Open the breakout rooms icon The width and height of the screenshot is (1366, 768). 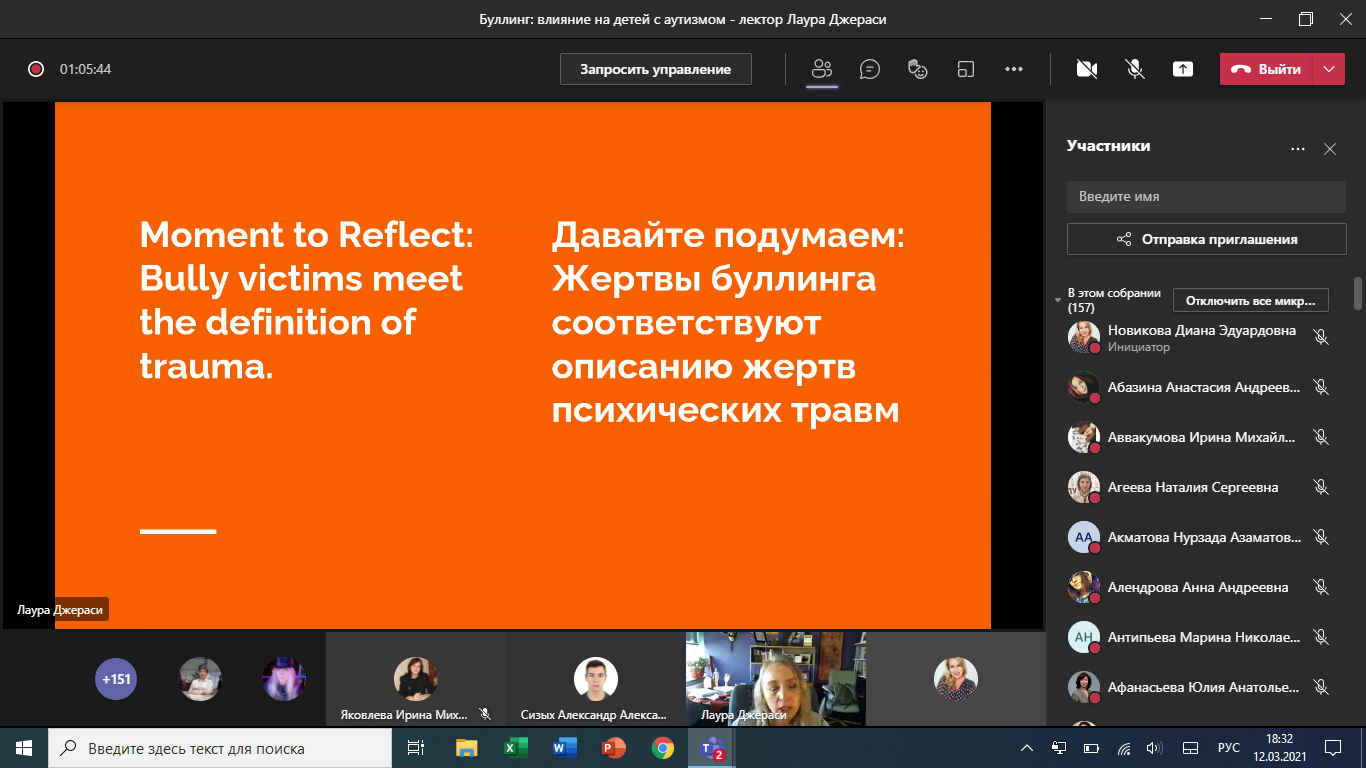pos(965,69)
